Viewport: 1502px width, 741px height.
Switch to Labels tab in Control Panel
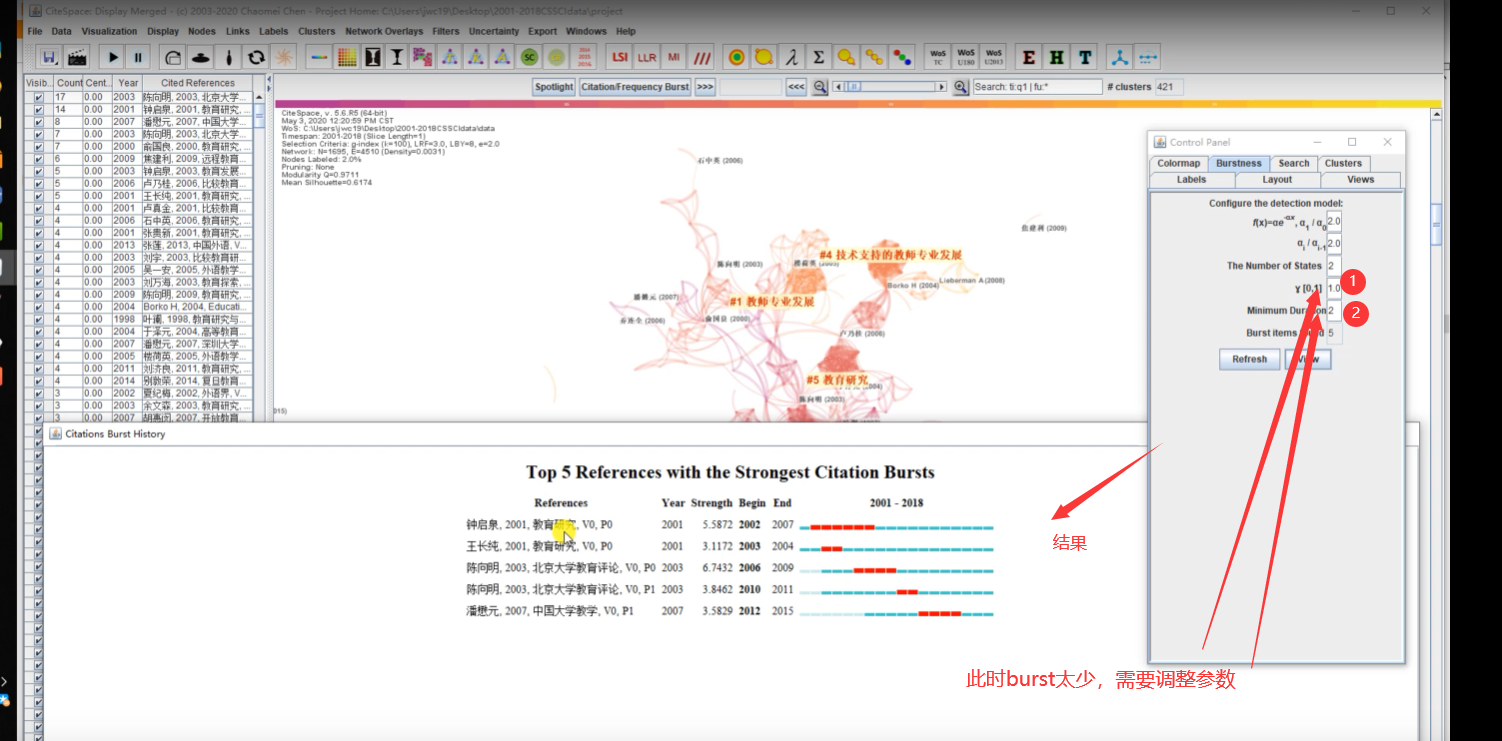click(x=1191, y=180)
